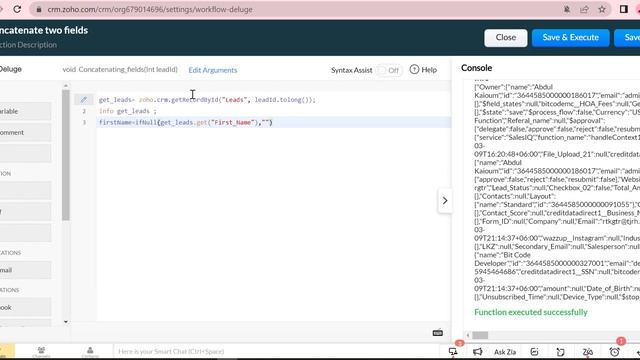The width and height of the screenshot is (640, 360).
Task: Click Save & Execute
Action: point(571,38)
